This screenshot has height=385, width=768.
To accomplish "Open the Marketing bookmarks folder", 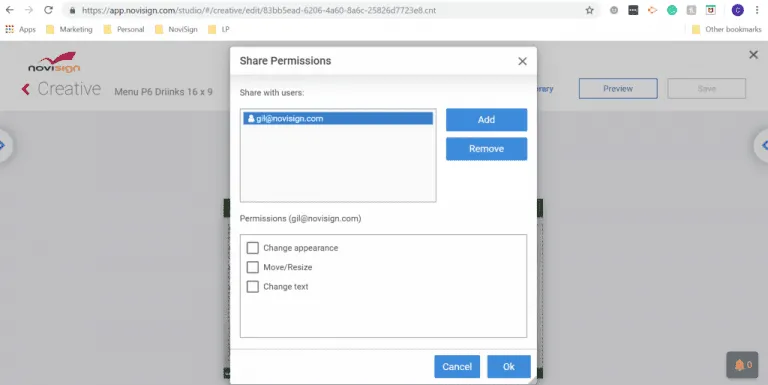I will pyautogui.click(x=69, y=29).
